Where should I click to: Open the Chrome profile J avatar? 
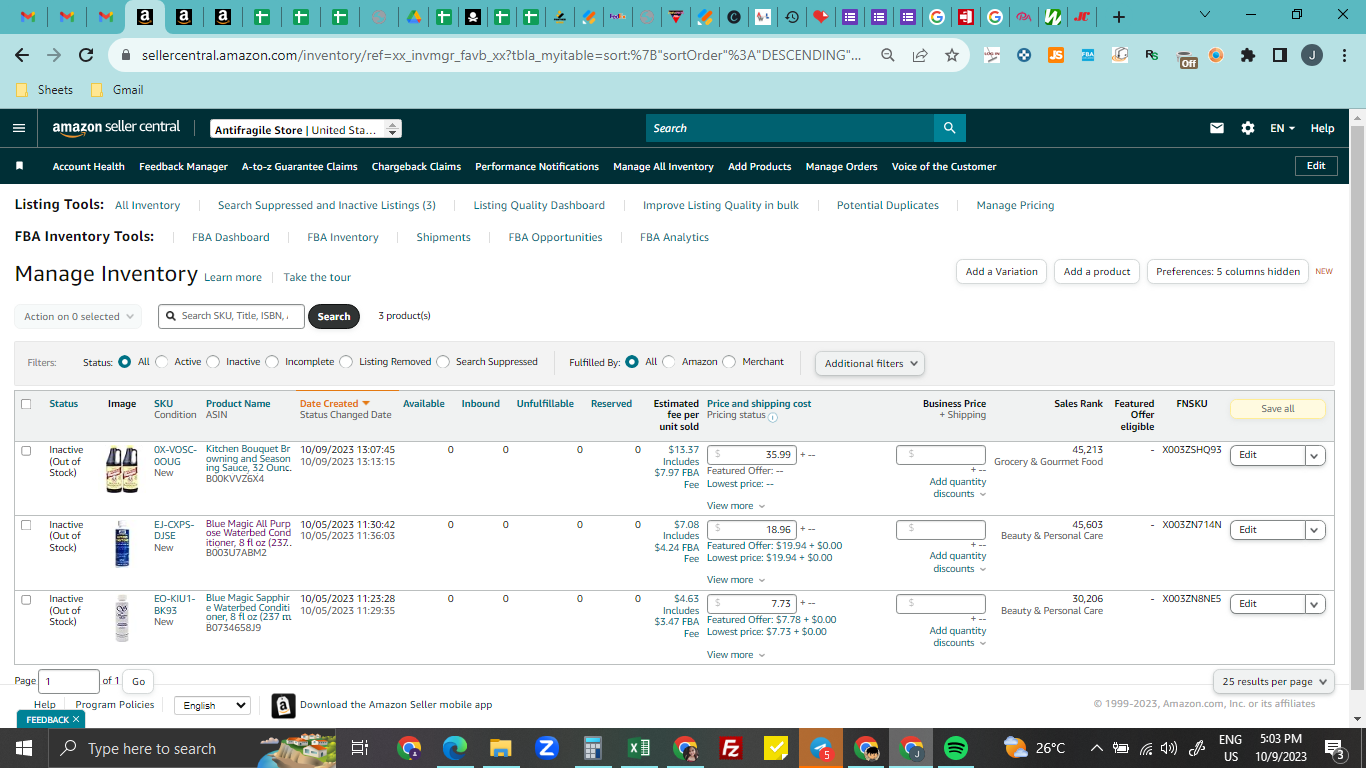tap(1312, 56)
